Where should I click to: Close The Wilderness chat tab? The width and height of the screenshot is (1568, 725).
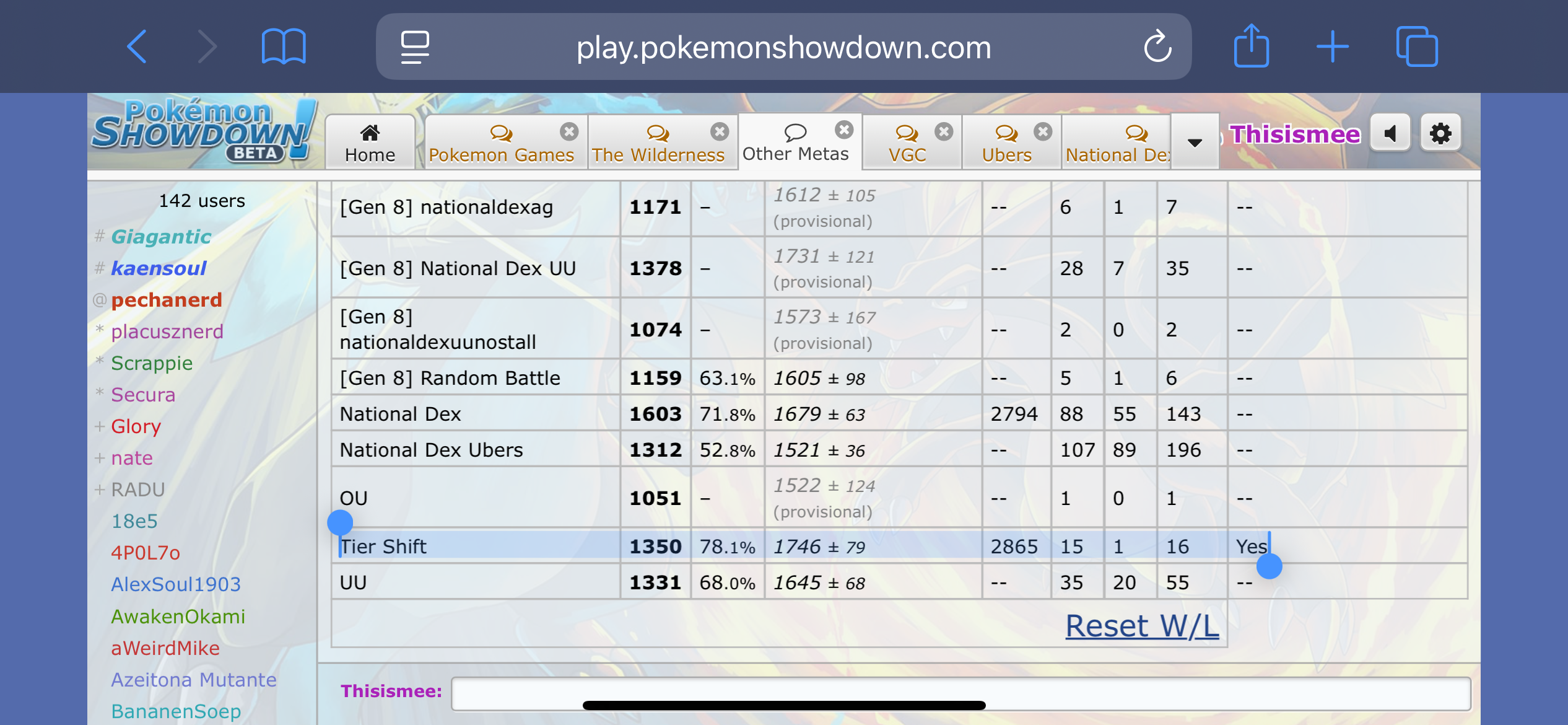point(719,131)
